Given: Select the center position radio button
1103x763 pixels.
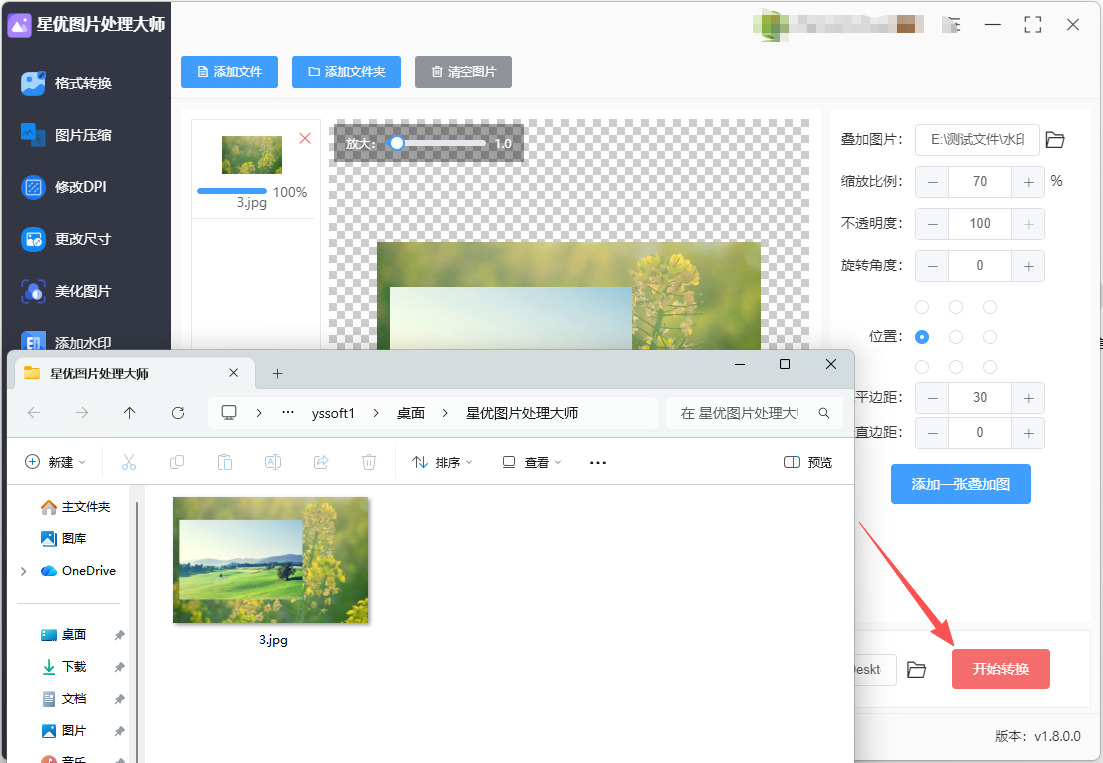Looking at the screenshot, I should (955, 337).
